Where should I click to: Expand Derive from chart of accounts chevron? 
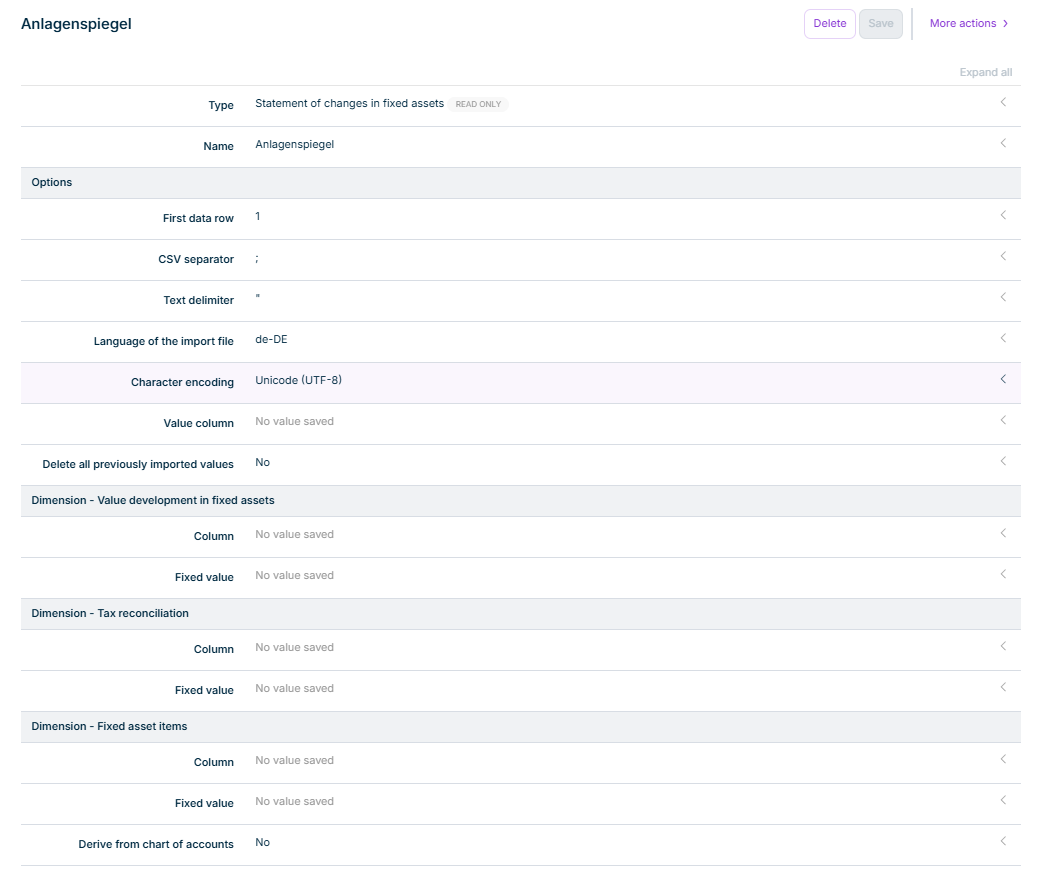[1003, 841]
